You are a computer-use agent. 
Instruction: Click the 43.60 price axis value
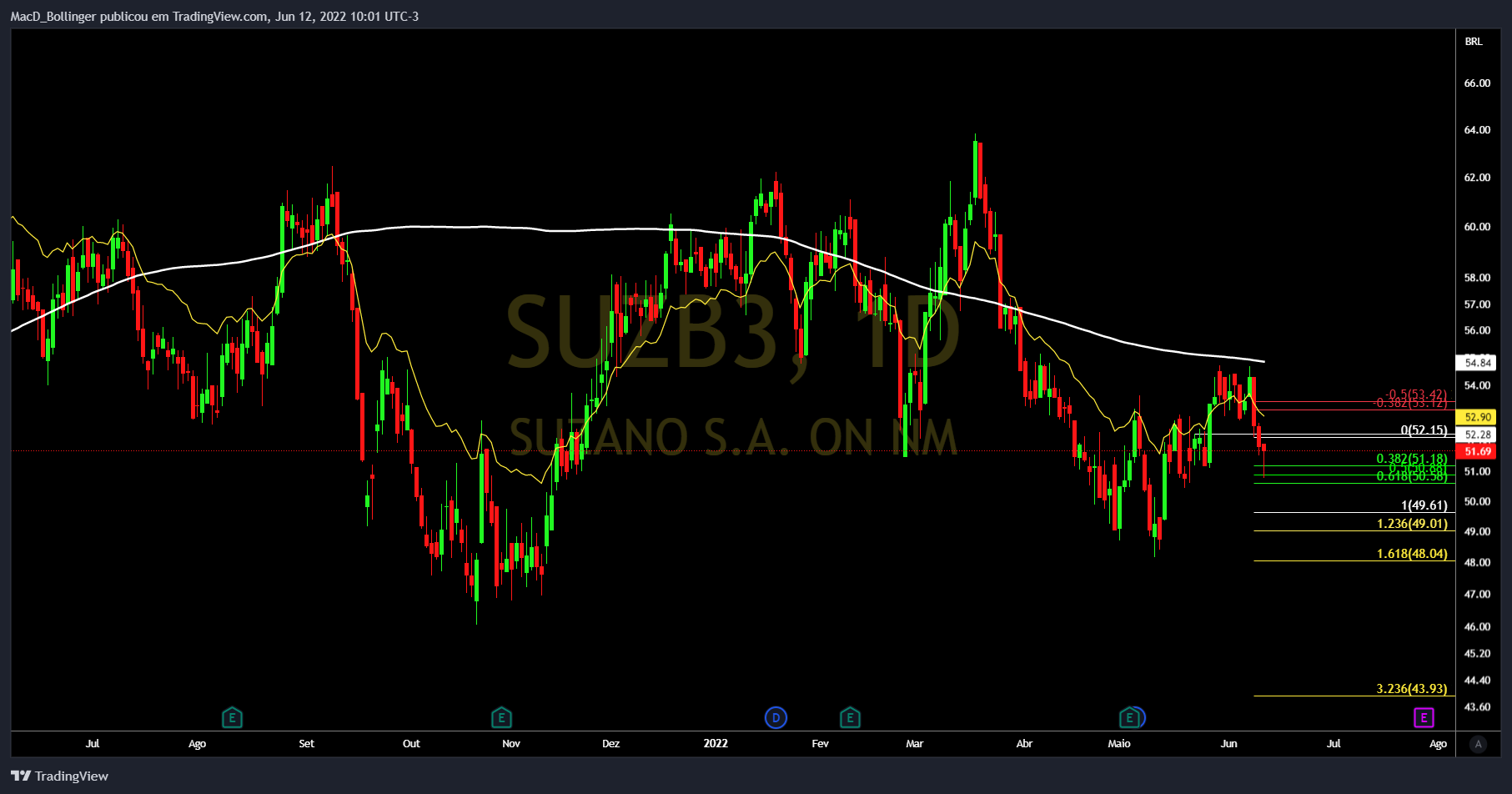point(1477,706)
